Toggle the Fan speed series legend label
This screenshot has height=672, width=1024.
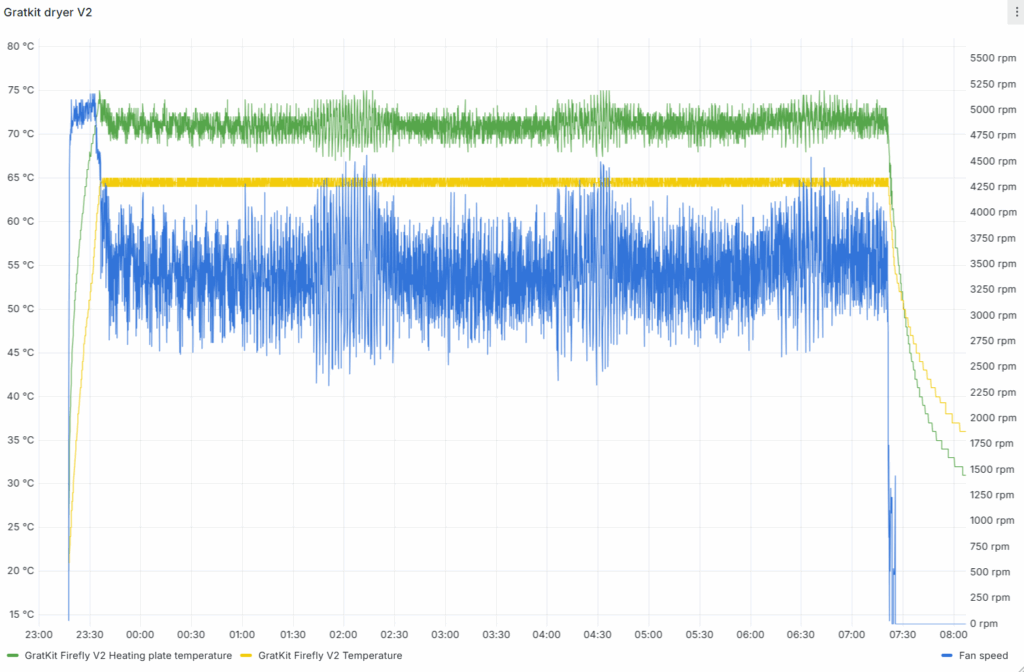982,656
